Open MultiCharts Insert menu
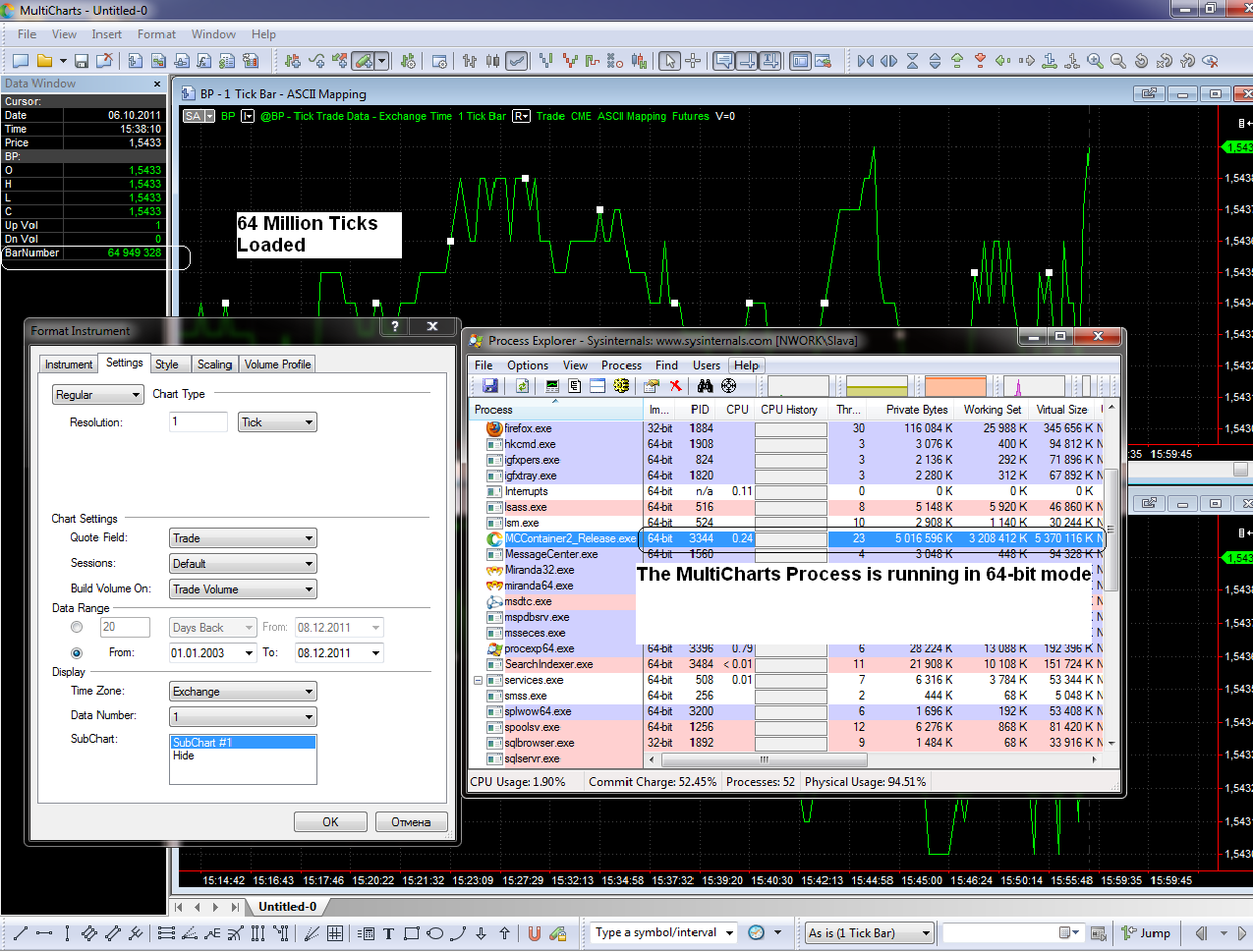 [107, 34]
